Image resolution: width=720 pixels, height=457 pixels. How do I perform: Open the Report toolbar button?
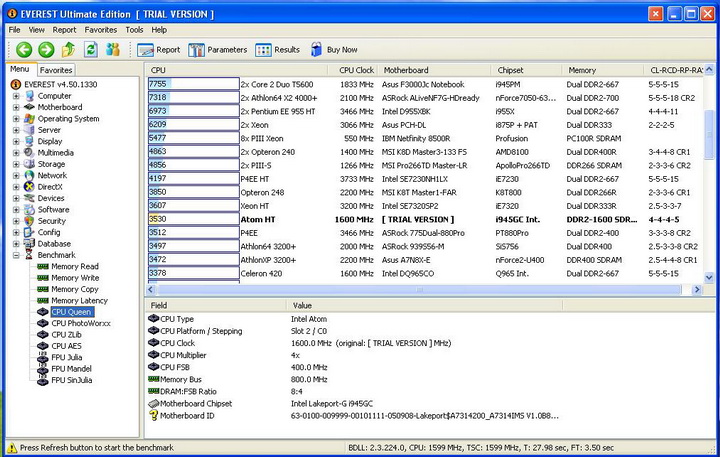pos(159,50)
